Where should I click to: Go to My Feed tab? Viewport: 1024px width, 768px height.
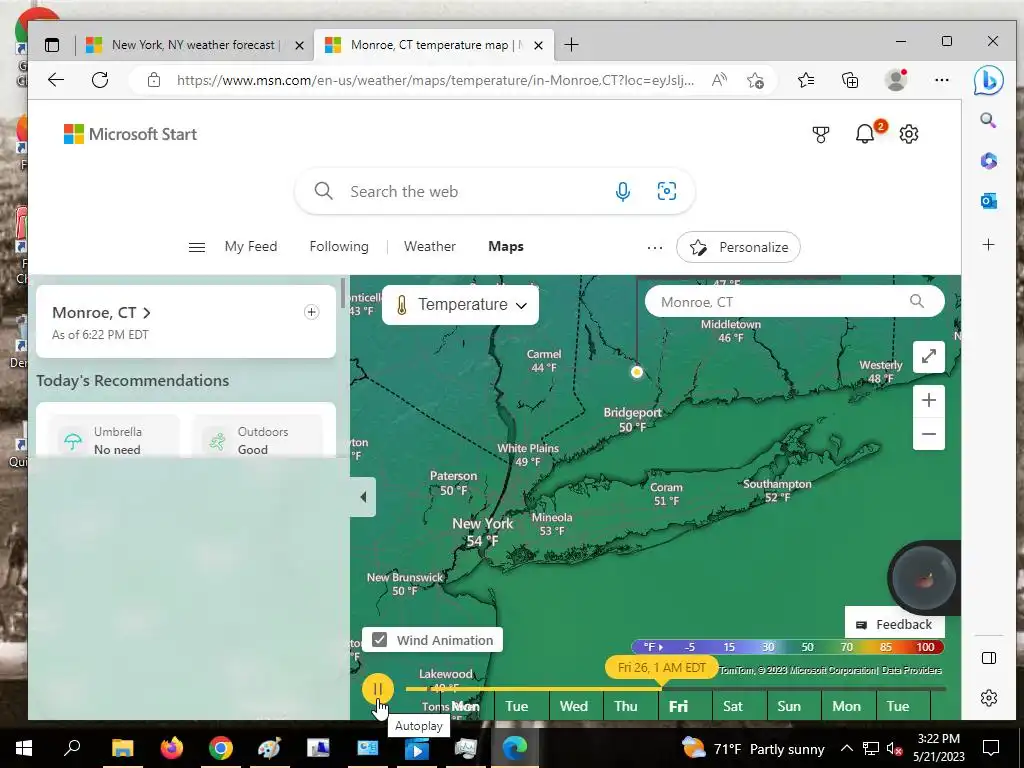pyautogui.click(x=251, y=246)
